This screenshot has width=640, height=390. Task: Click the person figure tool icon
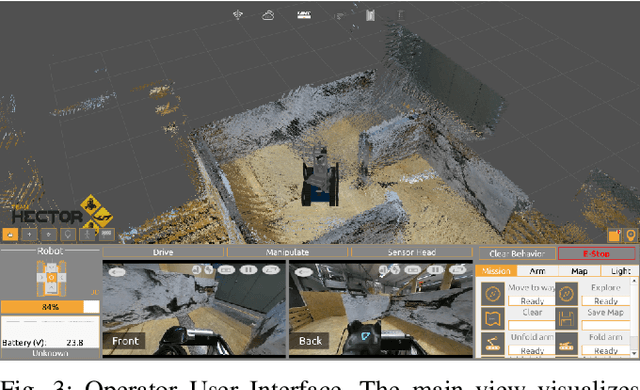87,235
